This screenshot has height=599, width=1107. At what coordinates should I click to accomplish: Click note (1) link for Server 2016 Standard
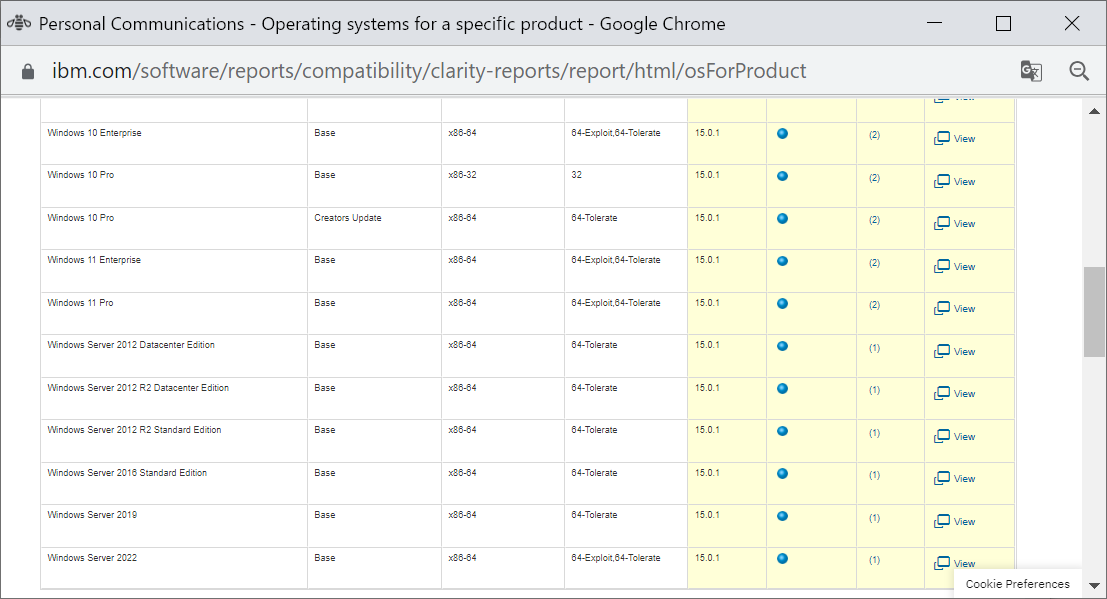pyautogui.click(x=874, y=475)
